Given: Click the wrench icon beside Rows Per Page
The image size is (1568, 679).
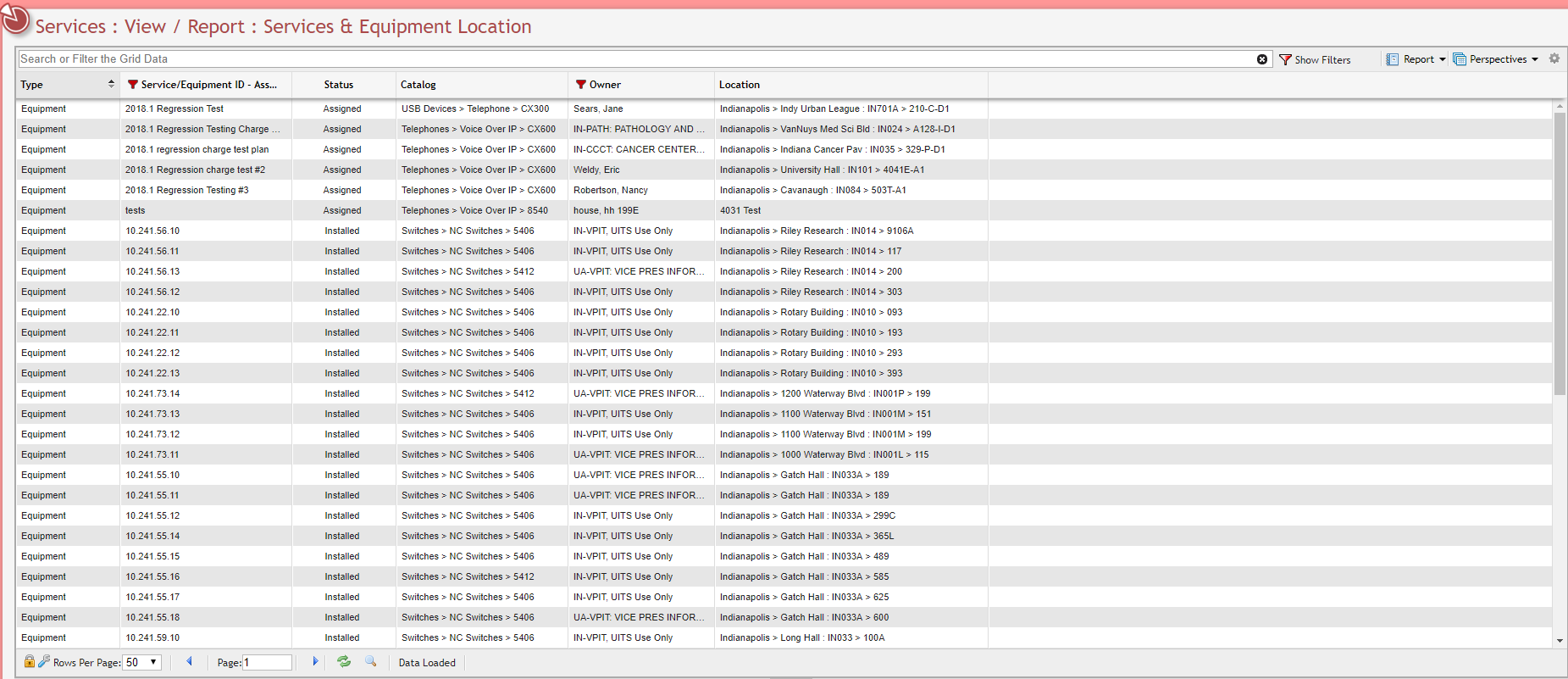Looking at the screenshot, I should point(44,662).
